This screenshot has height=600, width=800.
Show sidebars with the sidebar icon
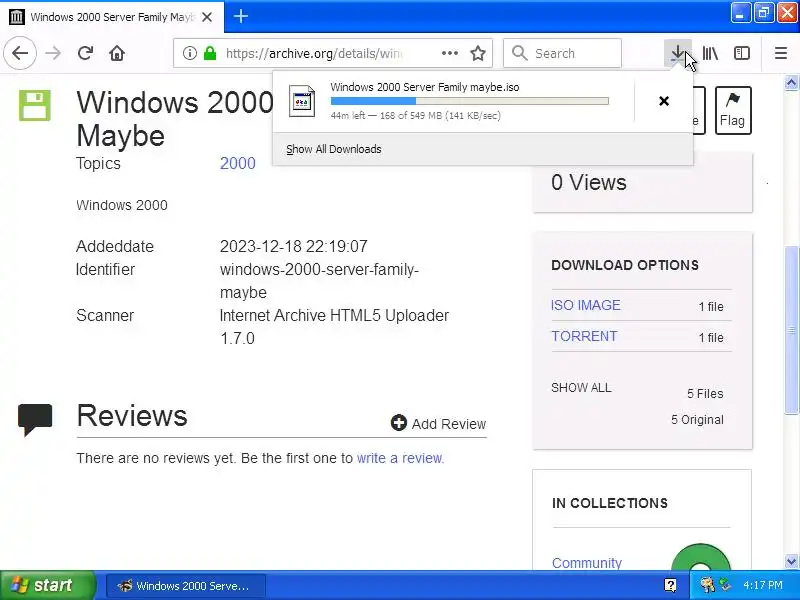click(x=742, y=53)
